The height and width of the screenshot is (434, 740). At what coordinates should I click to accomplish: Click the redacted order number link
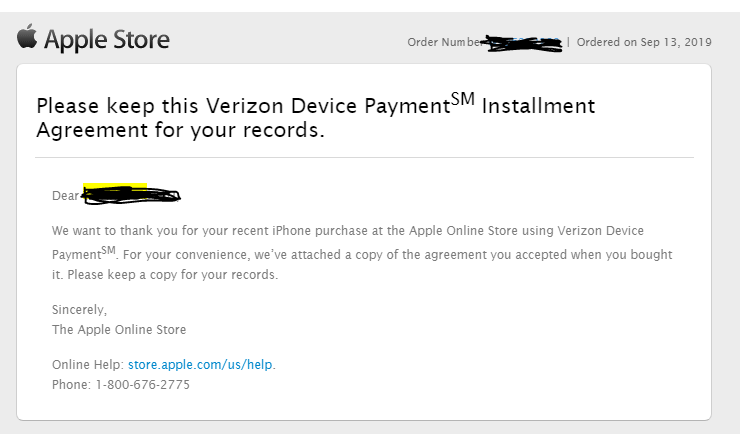click(522, 43)
